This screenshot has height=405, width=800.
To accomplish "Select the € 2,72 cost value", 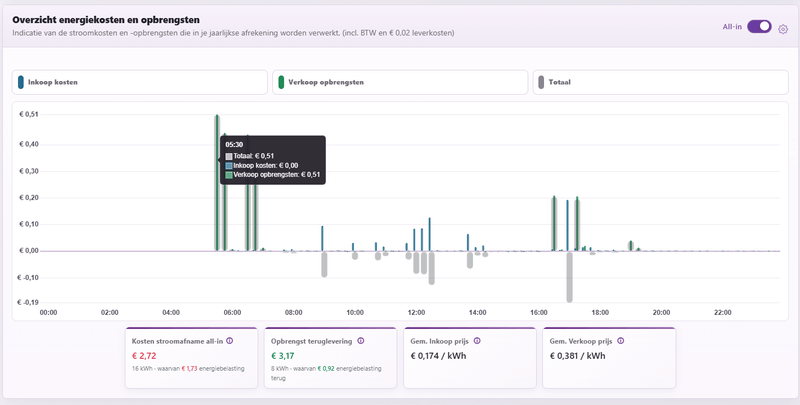I will point(142,356).
